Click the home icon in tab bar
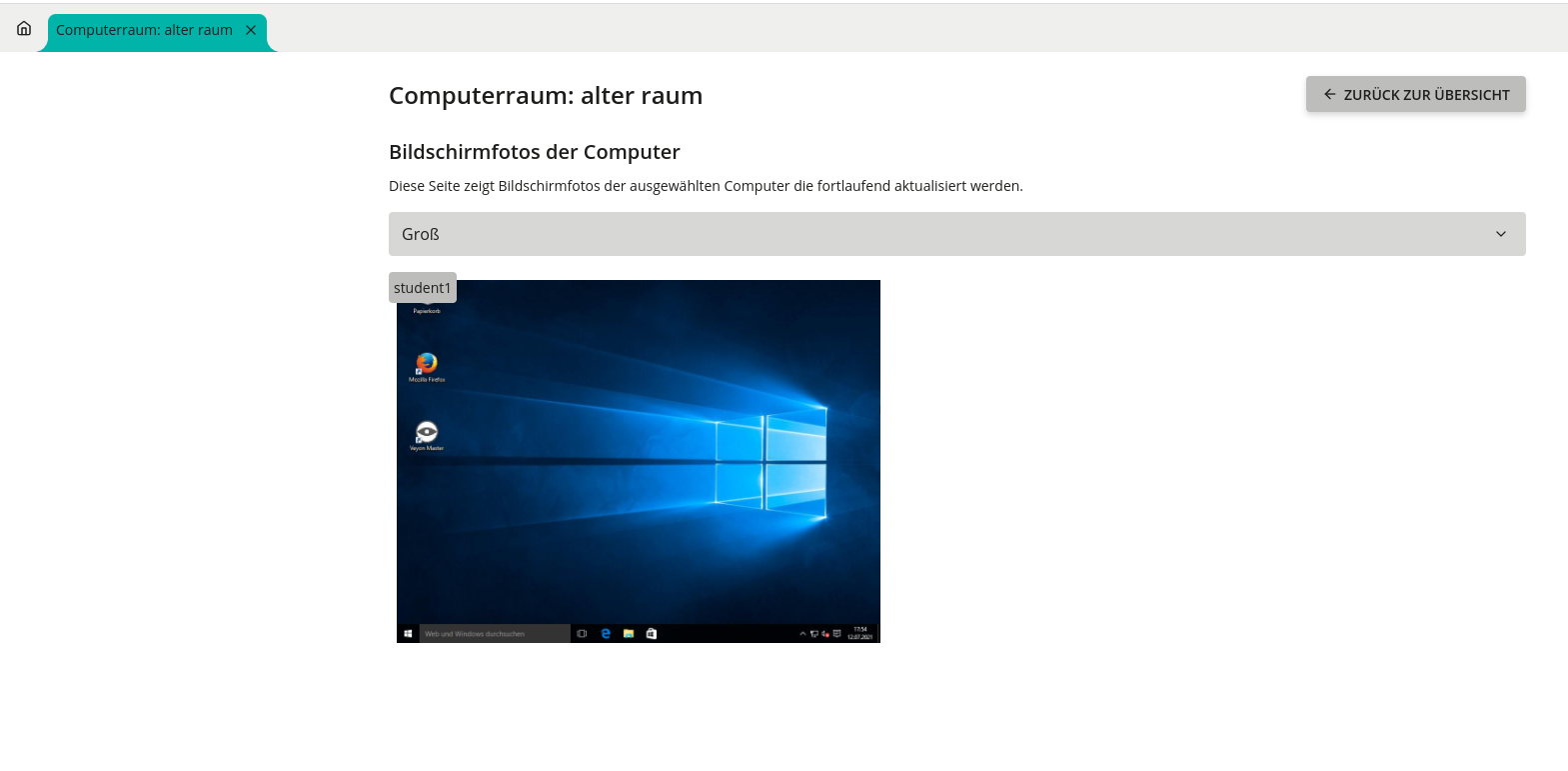 point(24,29)
